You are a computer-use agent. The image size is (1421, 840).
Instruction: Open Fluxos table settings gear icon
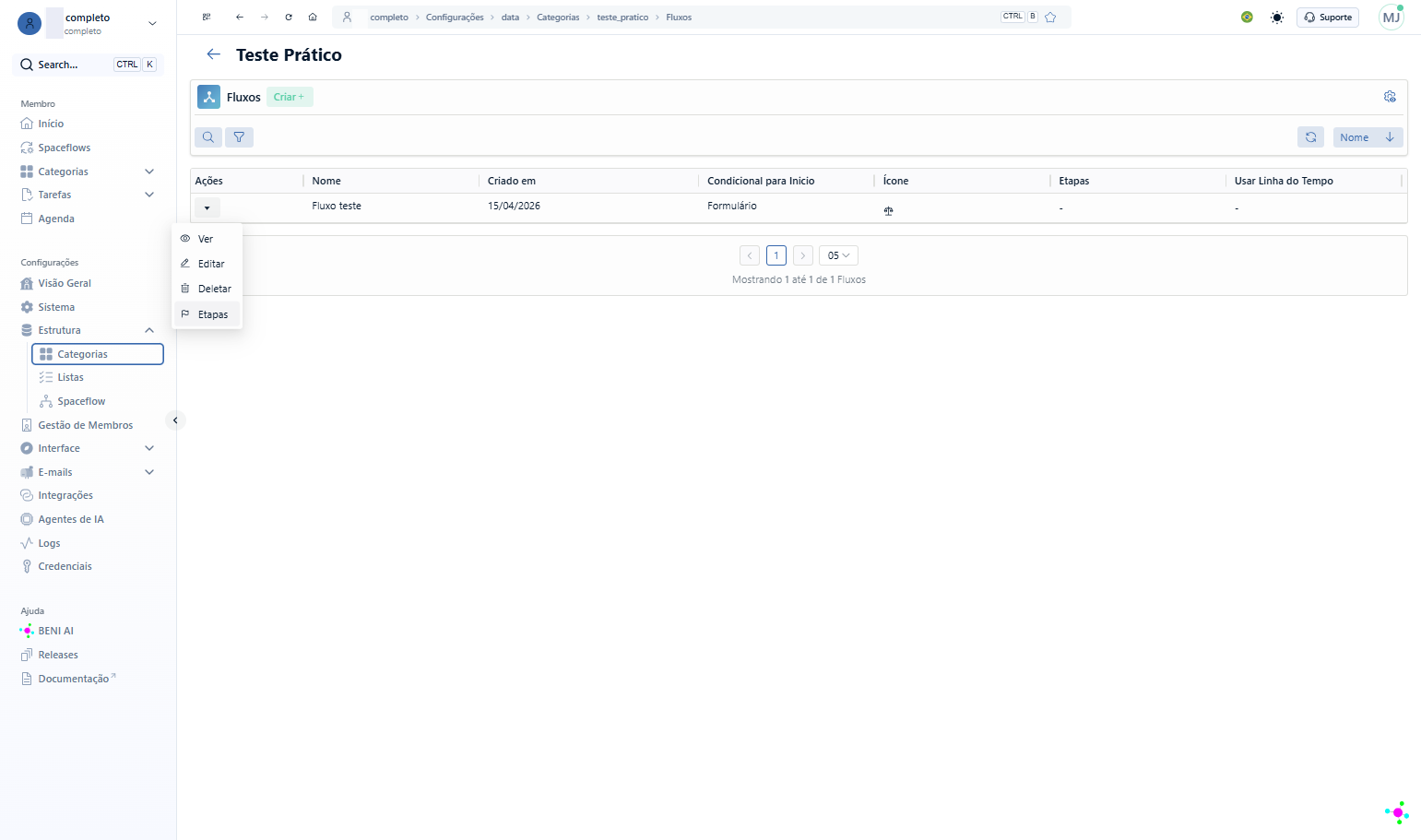(x=1390, y=97)
